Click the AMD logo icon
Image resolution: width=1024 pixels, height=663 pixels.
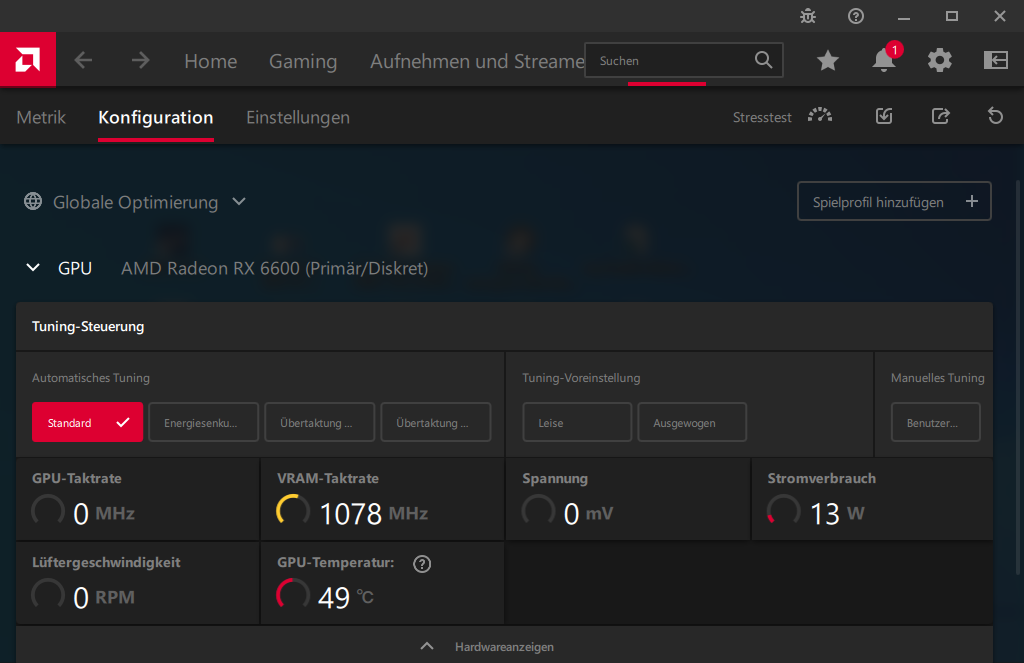point(27,60)
